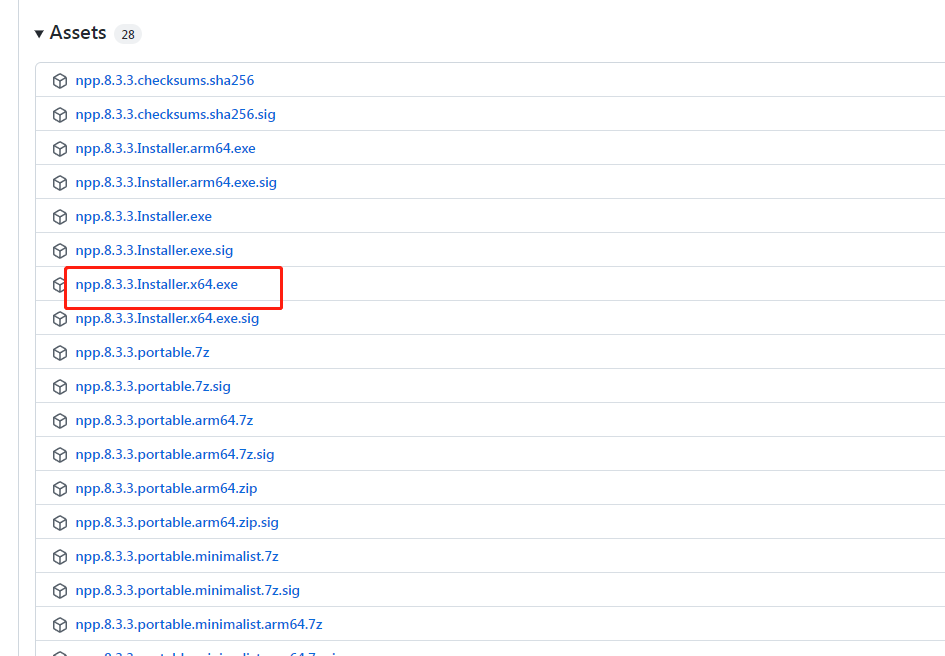Download npp.8.3.3.Installer.x64.exe
Image resolution: width=945 pixels, height=656 pixels.
click(x=157, y=285)
